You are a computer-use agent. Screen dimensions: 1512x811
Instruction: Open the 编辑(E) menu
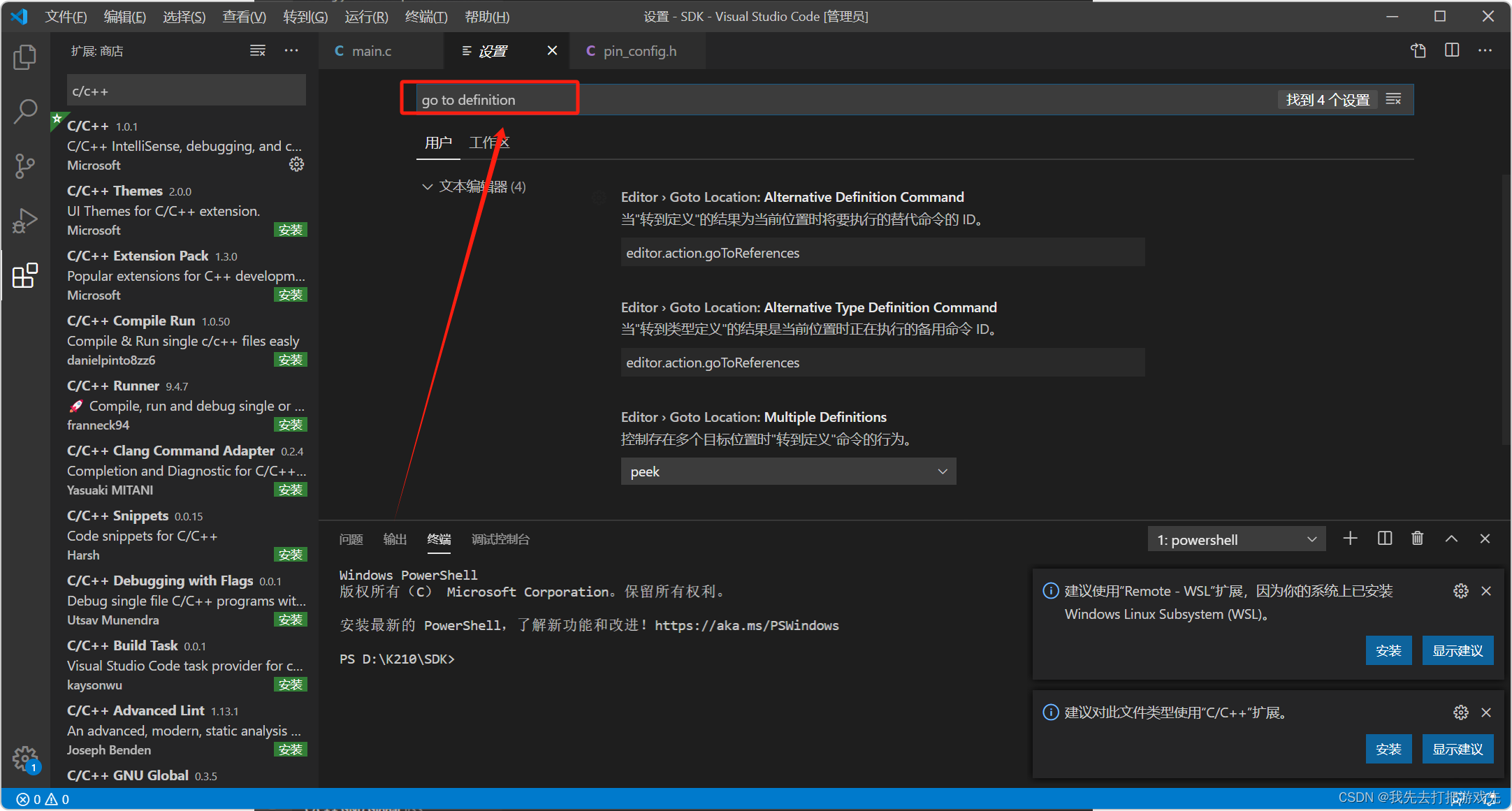pos(124,16)
